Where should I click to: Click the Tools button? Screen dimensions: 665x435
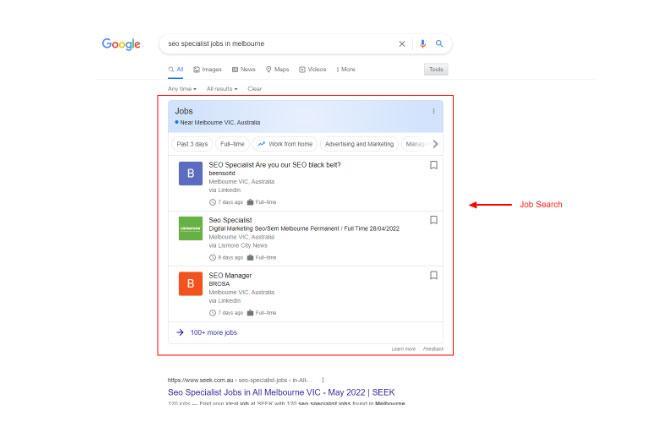(x=436, y=69)
